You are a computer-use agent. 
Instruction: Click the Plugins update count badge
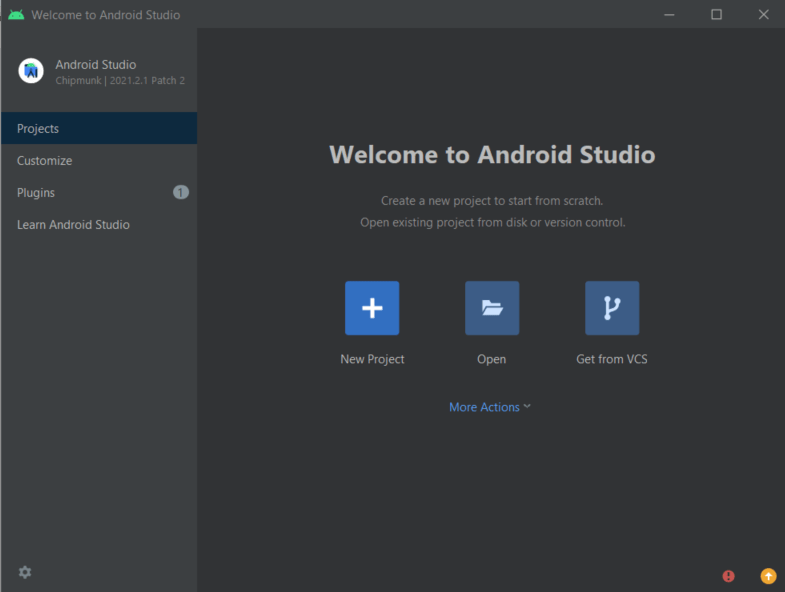click(181, 192)
